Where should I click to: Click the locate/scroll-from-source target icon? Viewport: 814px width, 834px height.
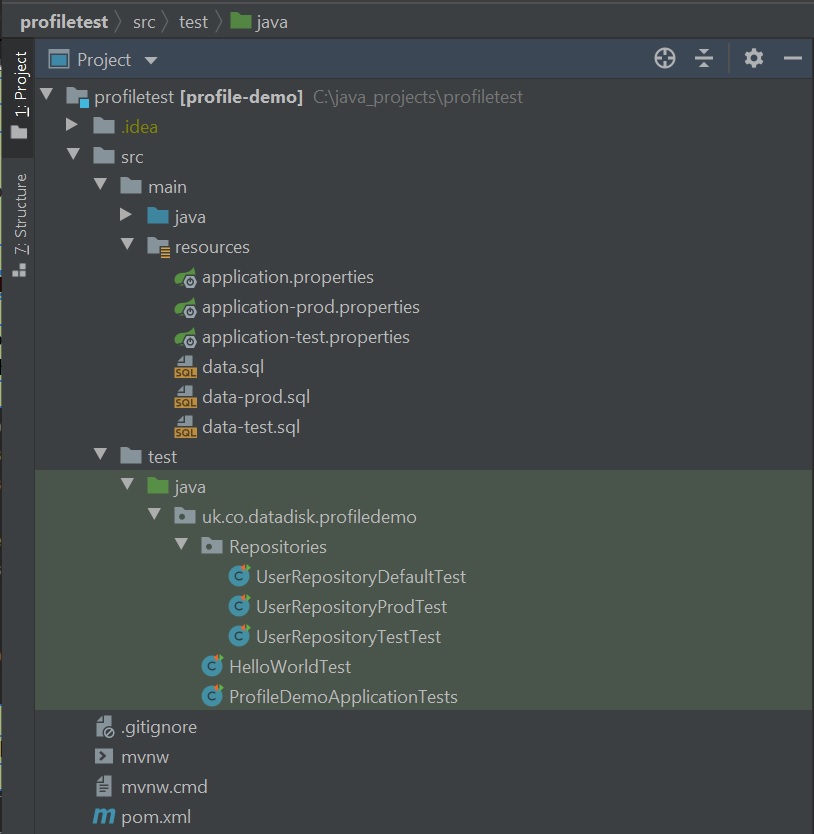click(665, 59)
